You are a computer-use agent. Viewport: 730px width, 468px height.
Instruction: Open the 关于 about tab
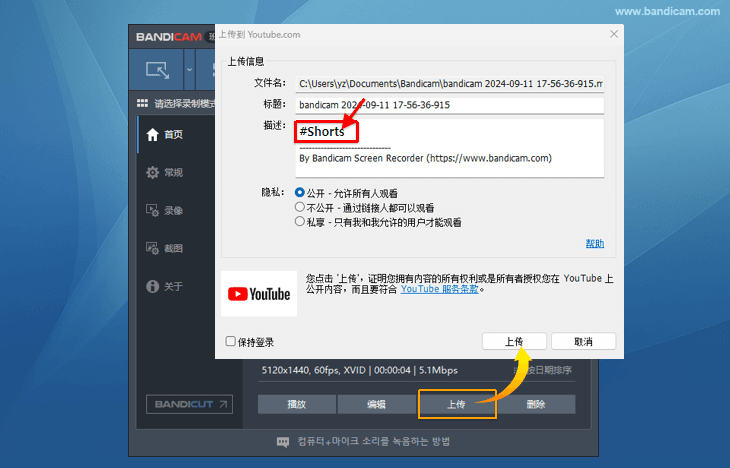172,286
